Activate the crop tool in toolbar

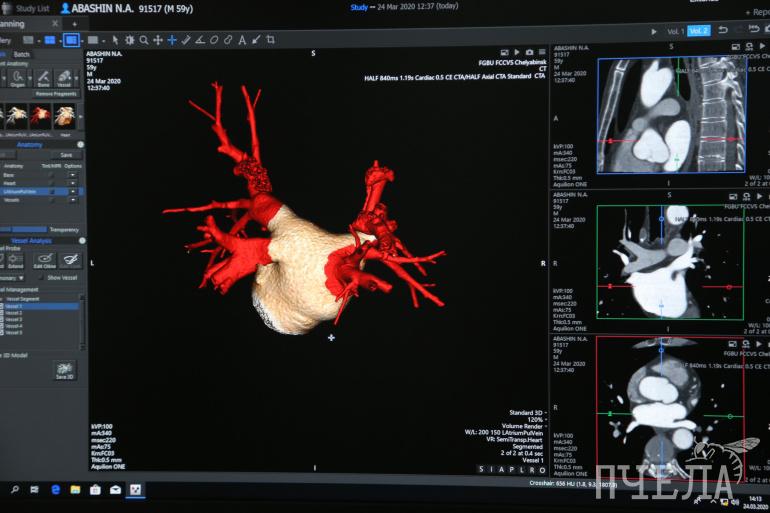[x=270, y=40]
